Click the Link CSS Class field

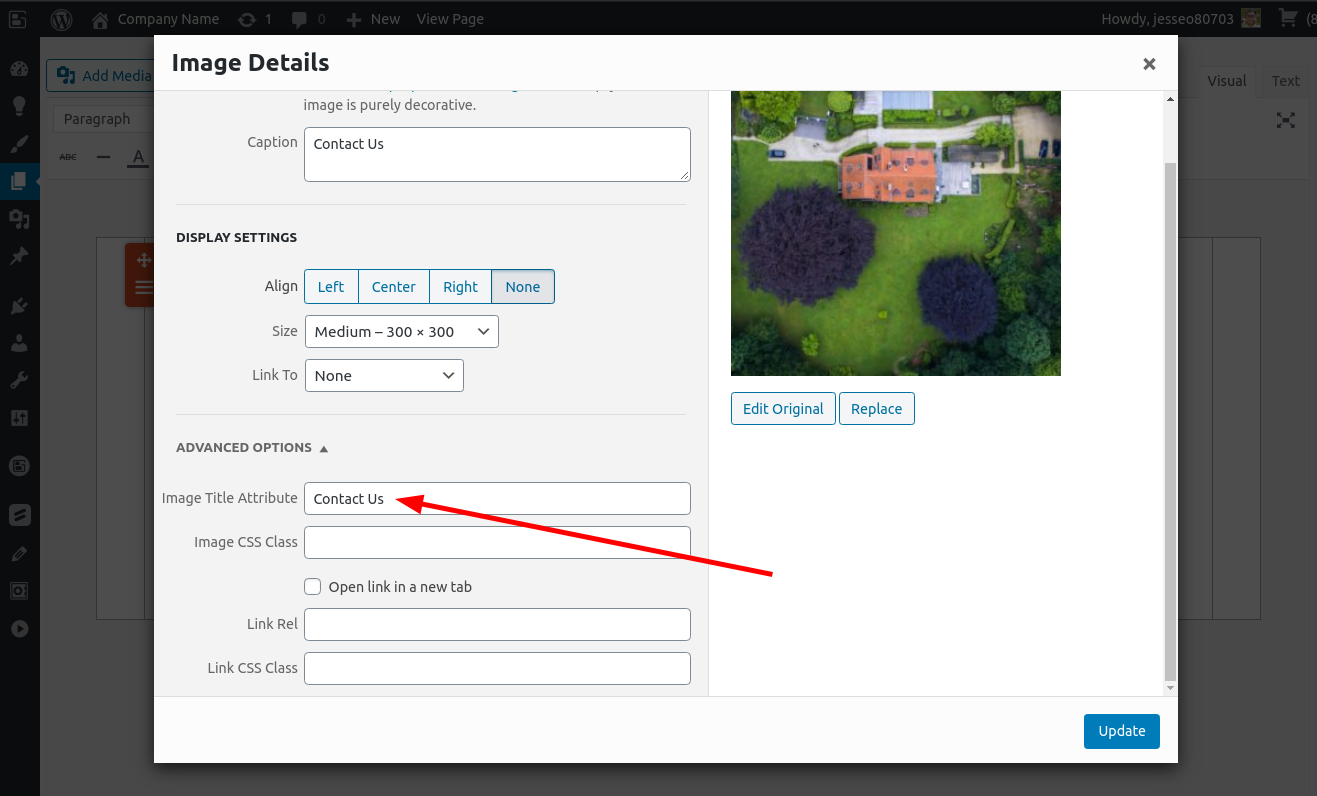click(497, 668)
